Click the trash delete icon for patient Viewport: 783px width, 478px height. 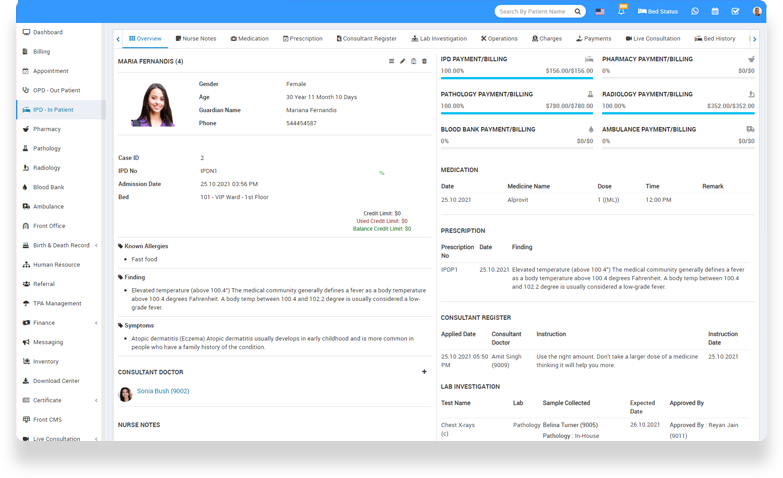(x=424, y=61)
